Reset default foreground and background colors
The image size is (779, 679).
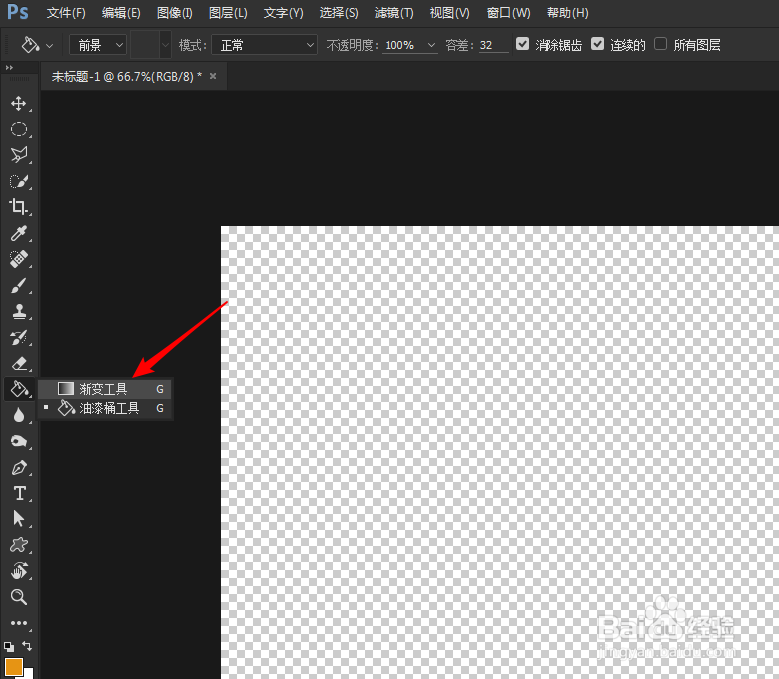click(9, 646)
